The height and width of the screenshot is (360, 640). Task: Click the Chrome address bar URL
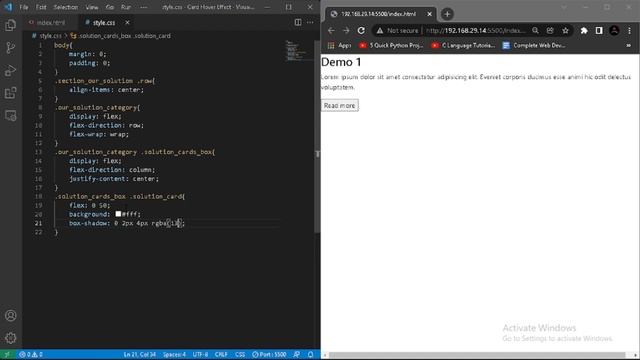tap(476, 31)
